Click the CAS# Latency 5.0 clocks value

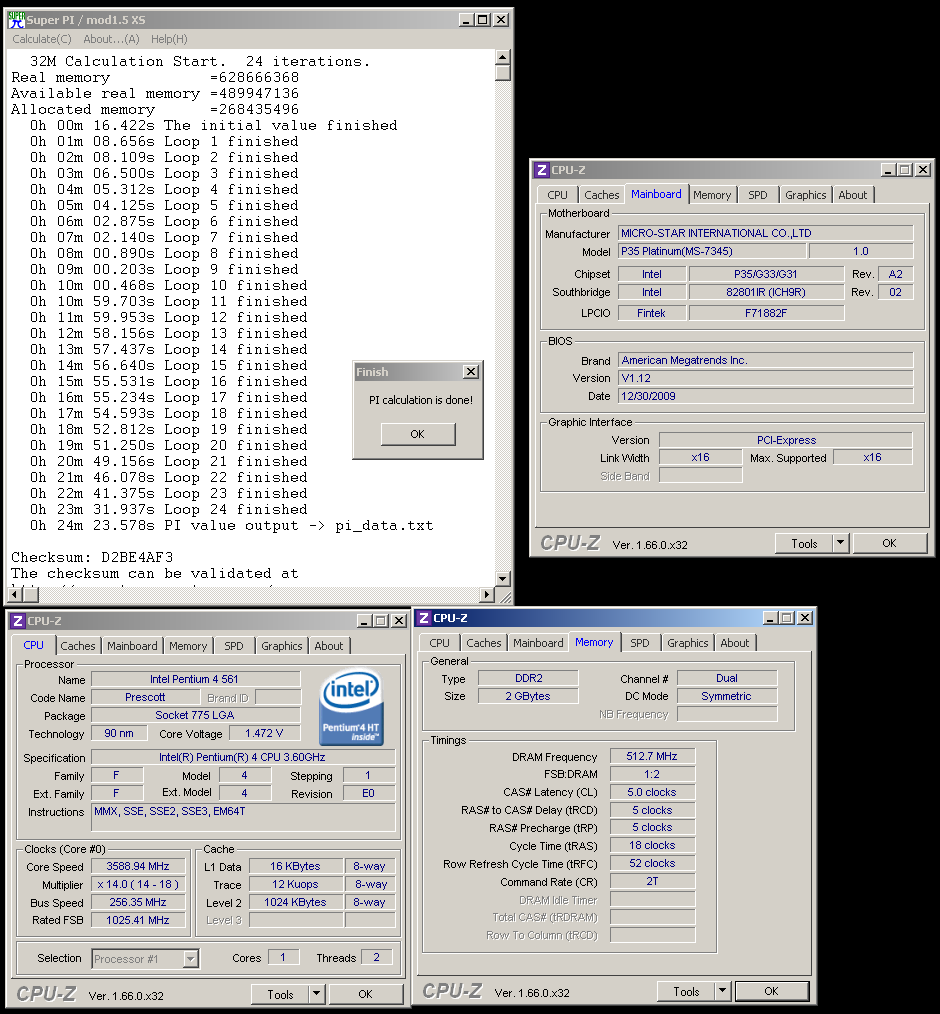pyautogui.click(x=652, y=792)
